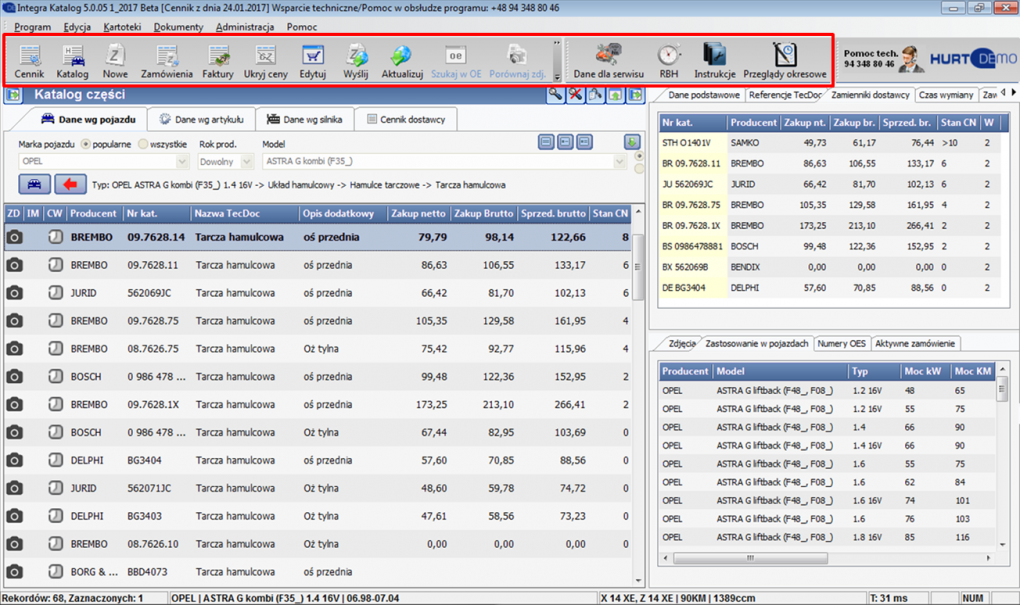Open the Kartoteki menu
Viewport: 1020px width, 605px height.
[x=122, y=27]
